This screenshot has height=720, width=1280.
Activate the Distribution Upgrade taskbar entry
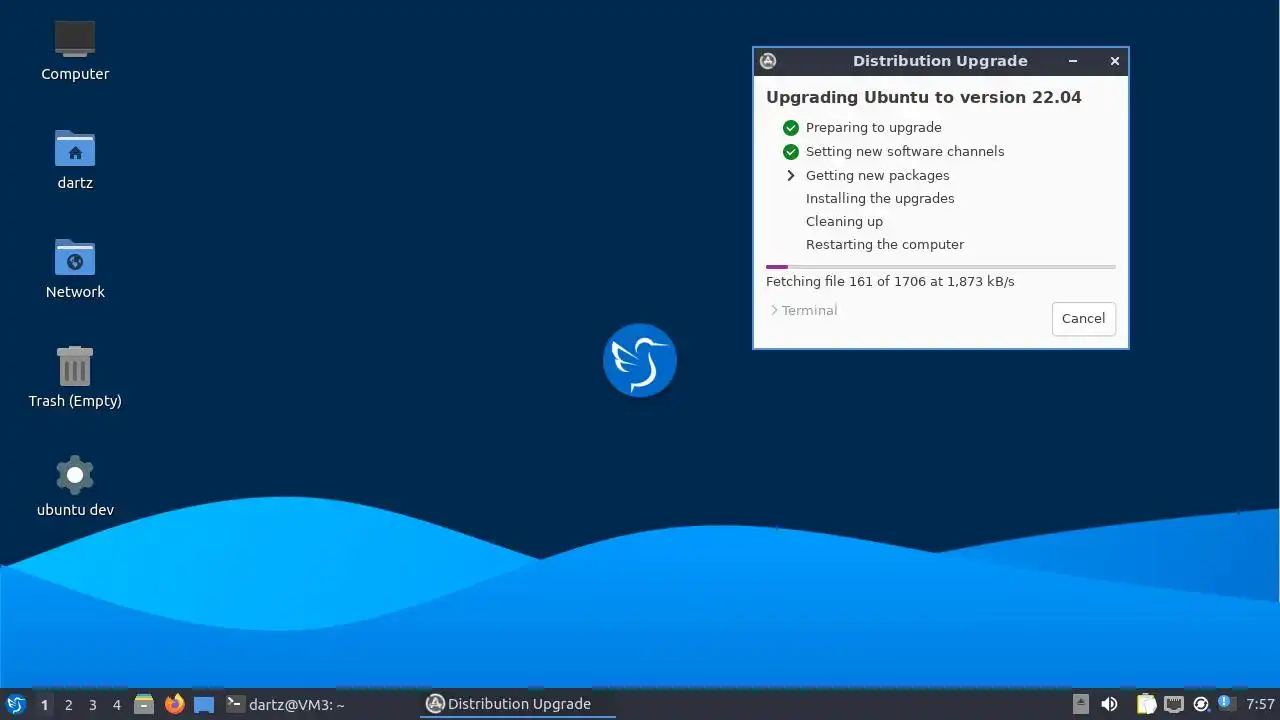(x=518, y=704)
